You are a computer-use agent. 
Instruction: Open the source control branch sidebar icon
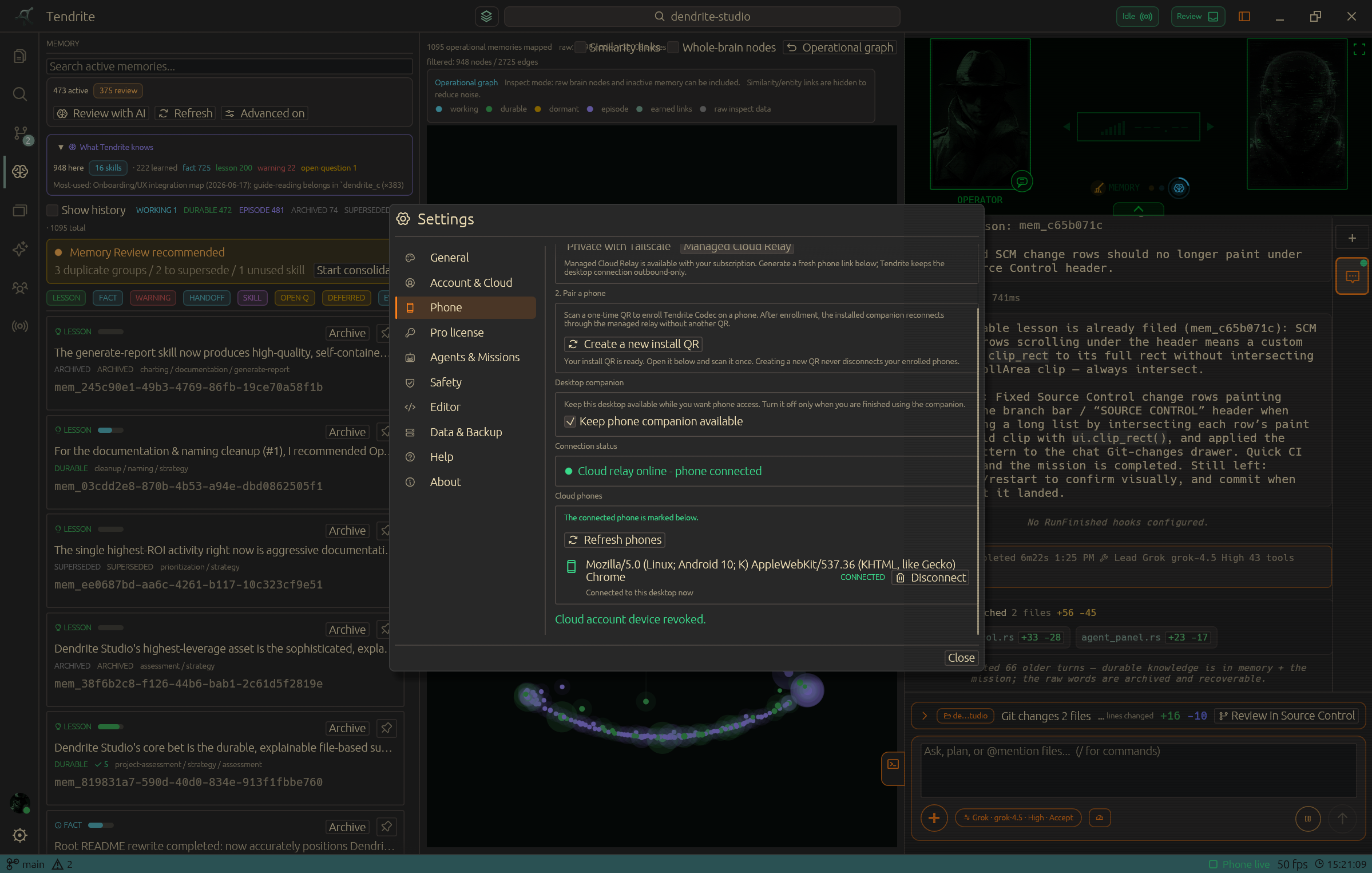pyautogui.click(x=20, y=133)
